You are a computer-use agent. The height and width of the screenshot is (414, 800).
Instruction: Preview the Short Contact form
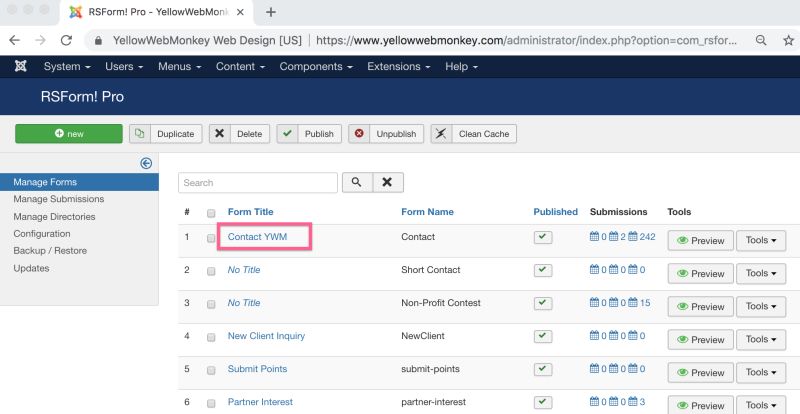point(701,274)
